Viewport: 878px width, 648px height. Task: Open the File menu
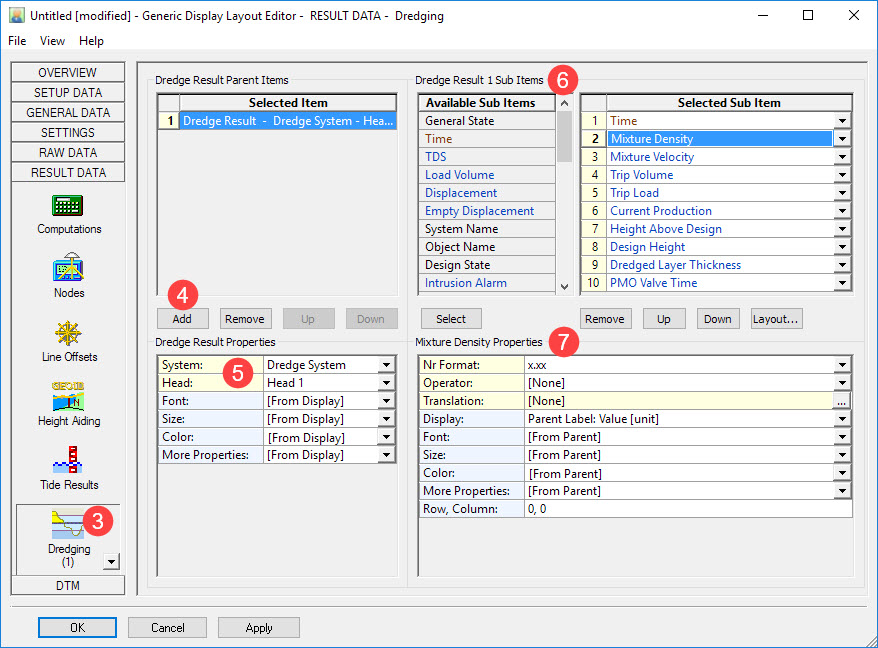pyautogui.click(x=18, y=41)
